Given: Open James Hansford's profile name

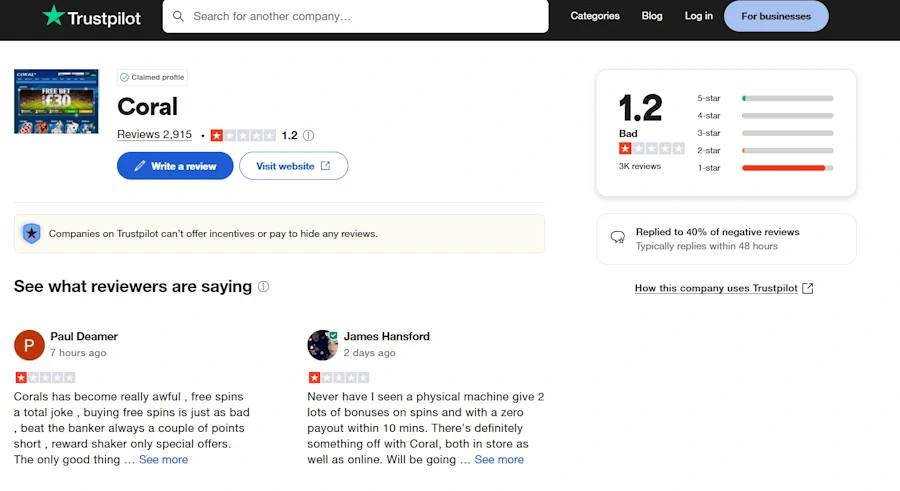Looking at the screenshot, I should (386, 337).
